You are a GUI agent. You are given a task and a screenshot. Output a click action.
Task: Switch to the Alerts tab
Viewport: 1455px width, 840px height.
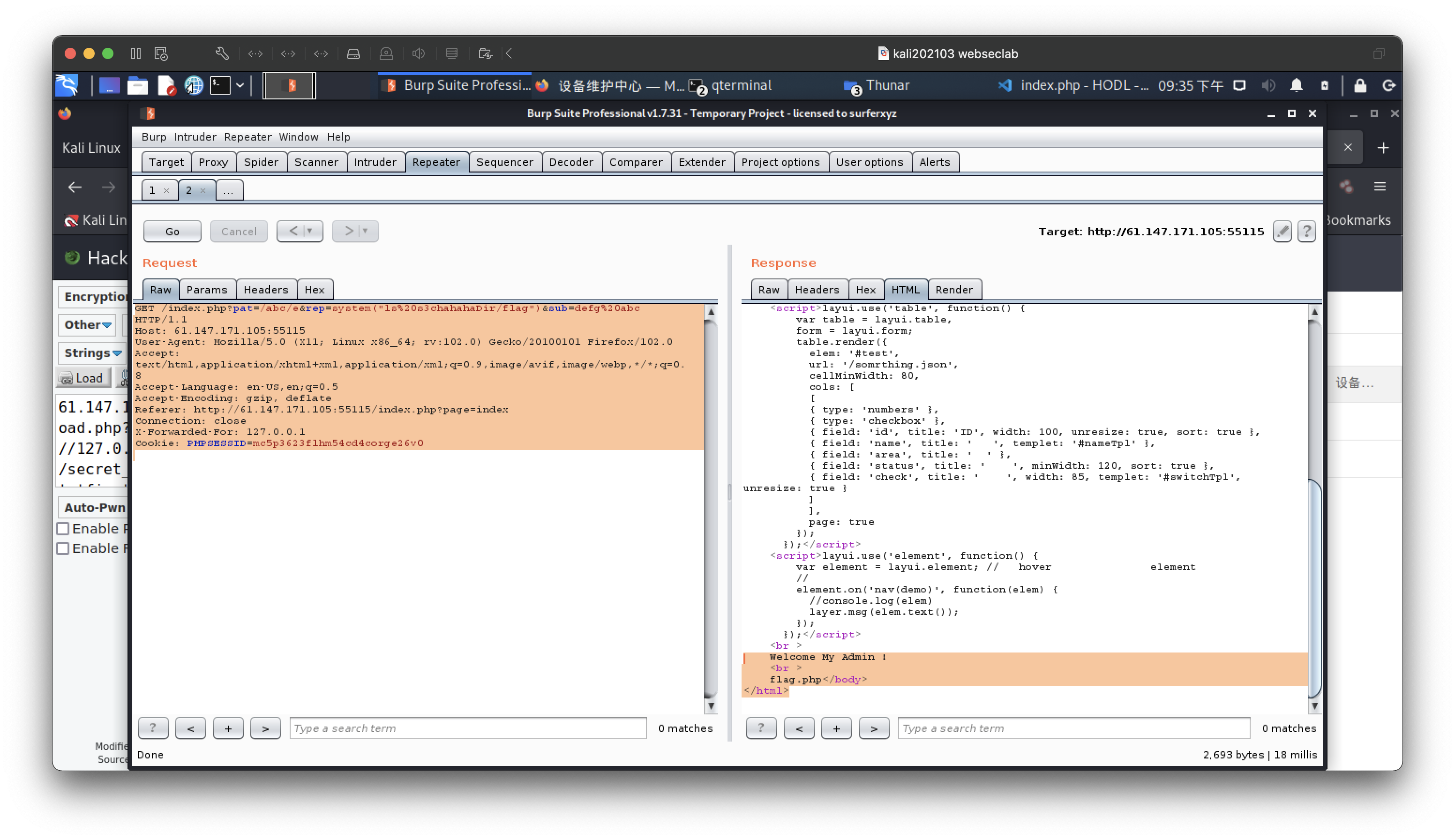click(934, 162)
